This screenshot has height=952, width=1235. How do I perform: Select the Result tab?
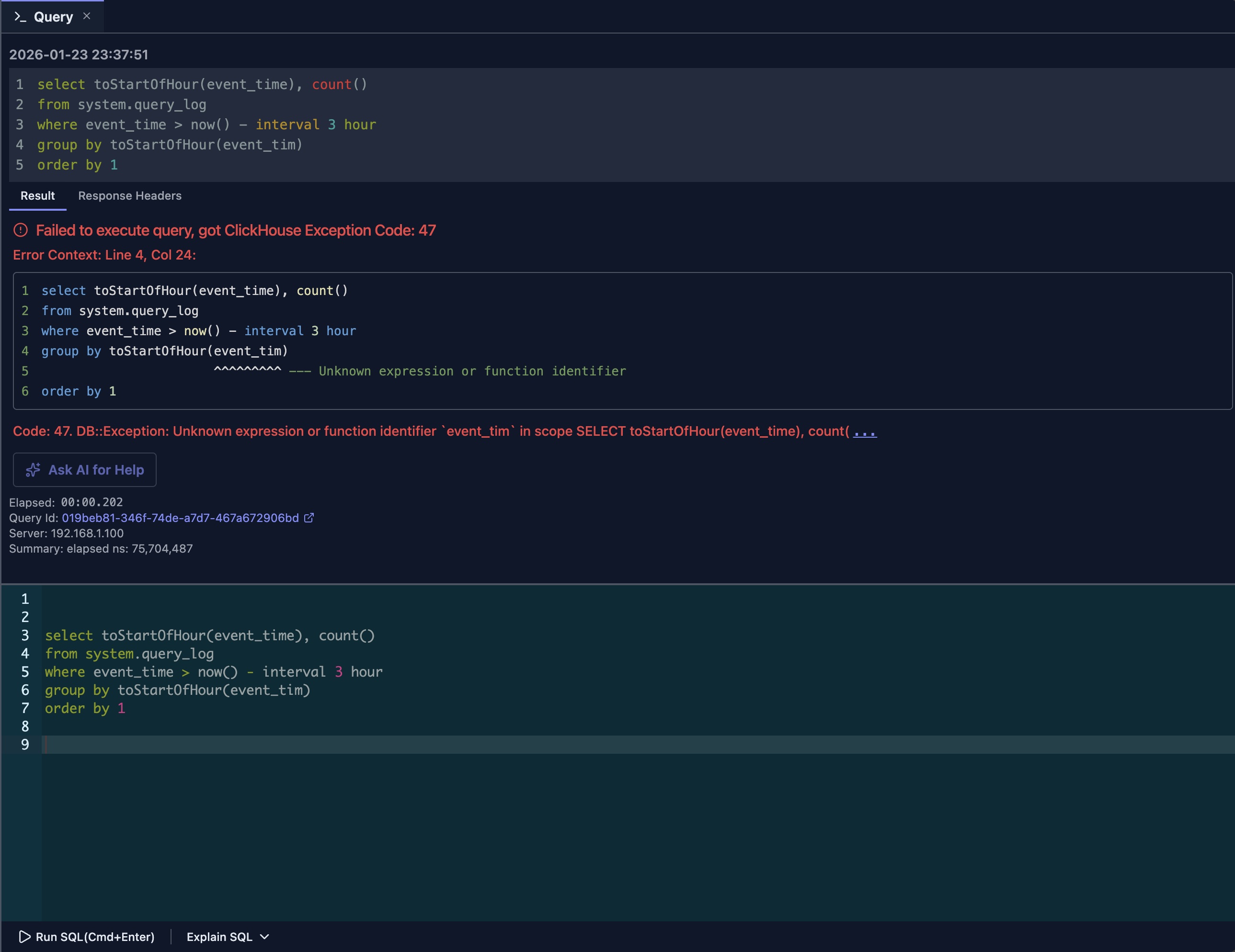(37, 196)
